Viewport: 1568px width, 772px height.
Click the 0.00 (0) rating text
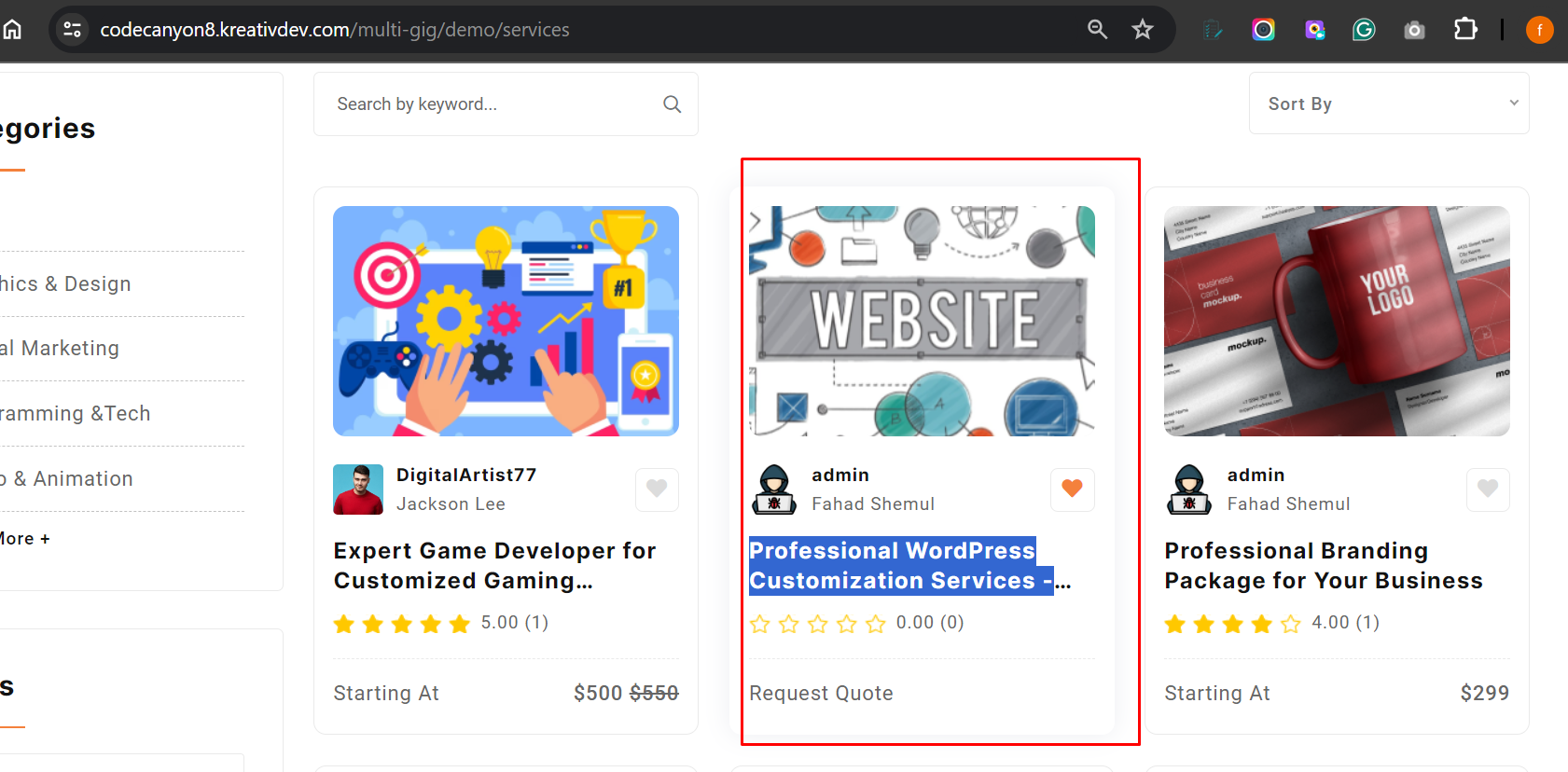(x=930, y=622)
